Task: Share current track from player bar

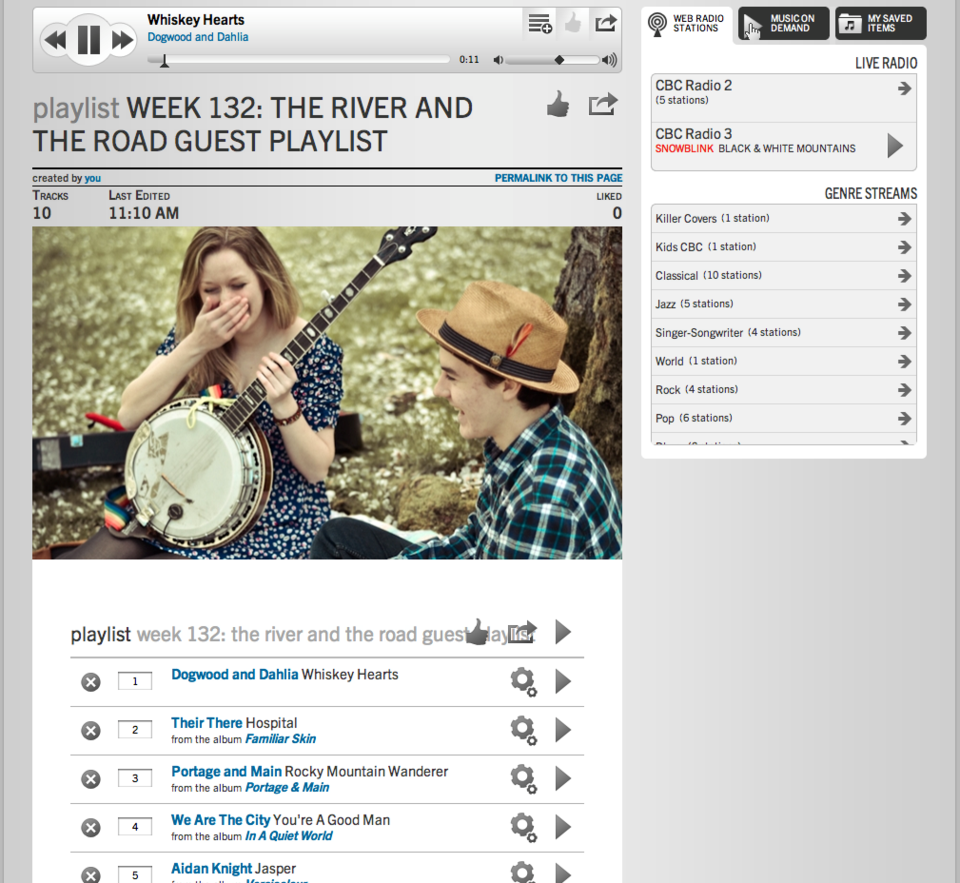Action: [606, 24]
